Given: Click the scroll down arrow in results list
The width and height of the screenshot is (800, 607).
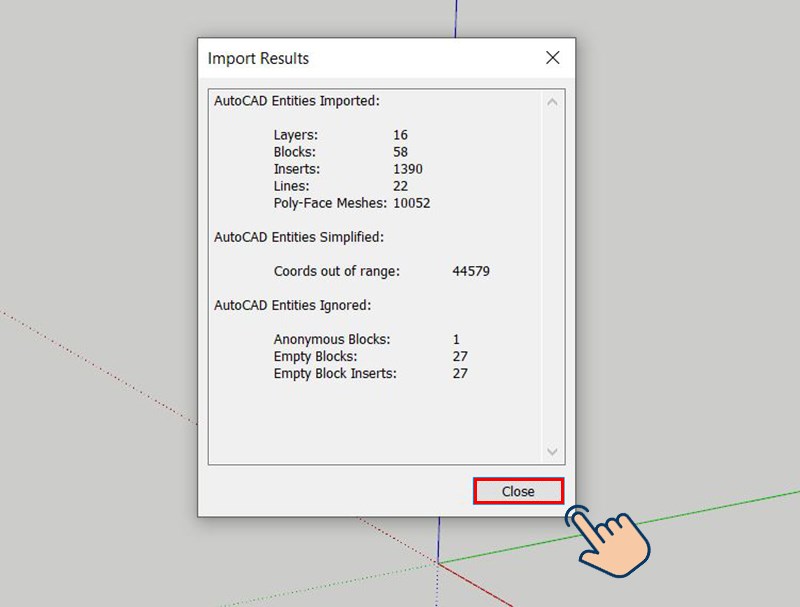Looking at the screenshot, I should coord(552,451).
